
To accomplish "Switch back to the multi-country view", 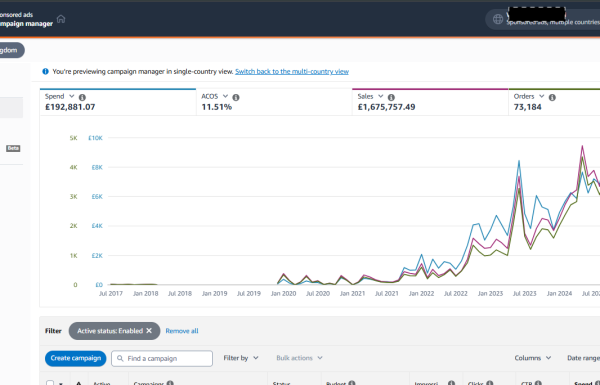I will [292, 71].
